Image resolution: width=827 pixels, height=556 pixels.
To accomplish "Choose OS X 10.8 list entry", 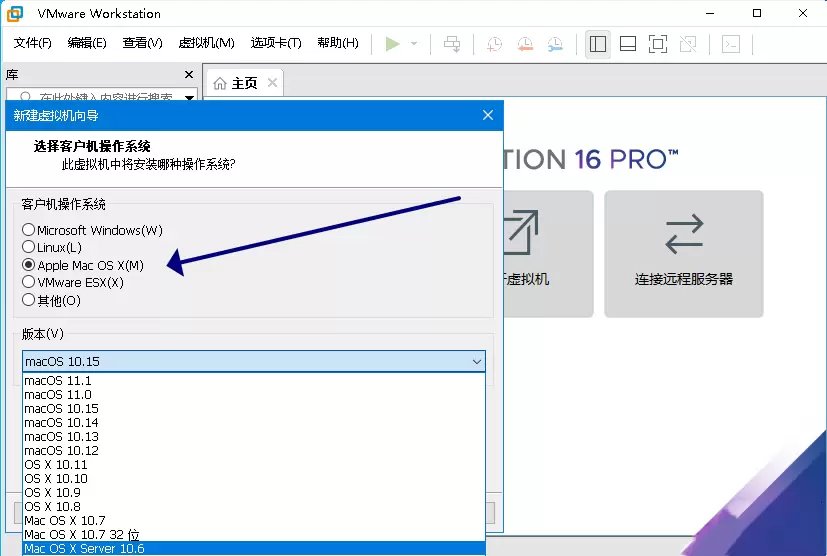I will pos(254,506).
